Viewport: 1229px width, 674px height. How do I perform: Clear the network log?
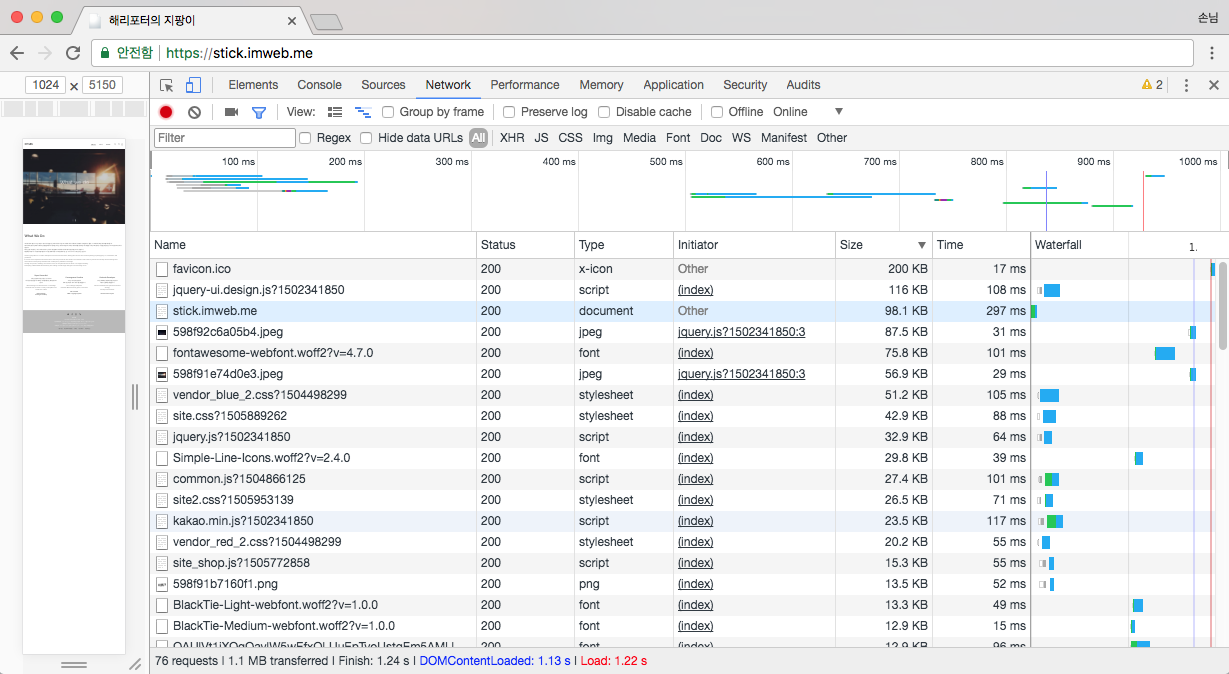pos(194,112)
